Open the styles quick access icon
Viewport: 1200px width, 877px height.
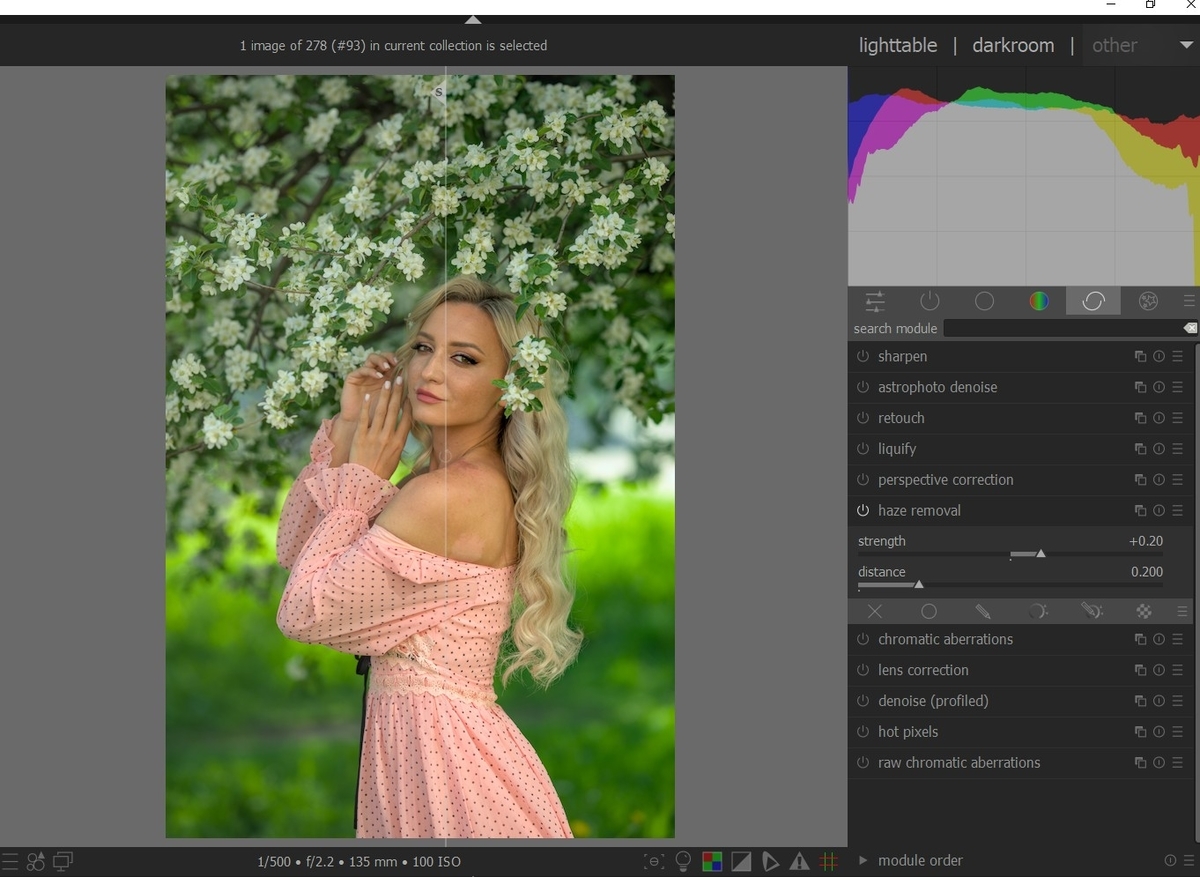point(36,861)
